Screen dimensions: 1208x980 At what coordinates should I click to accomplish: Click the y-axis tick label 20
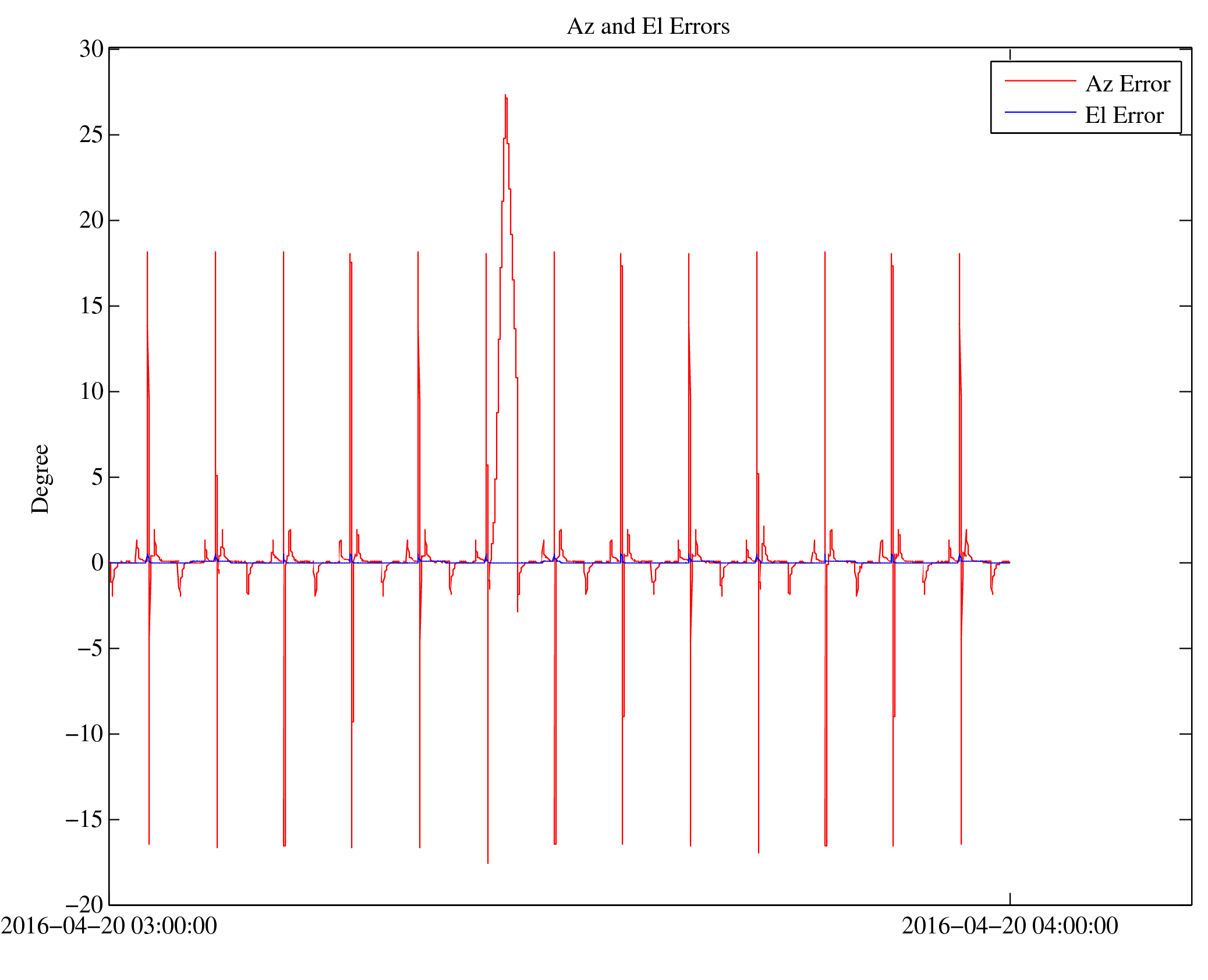pos(91,220)
